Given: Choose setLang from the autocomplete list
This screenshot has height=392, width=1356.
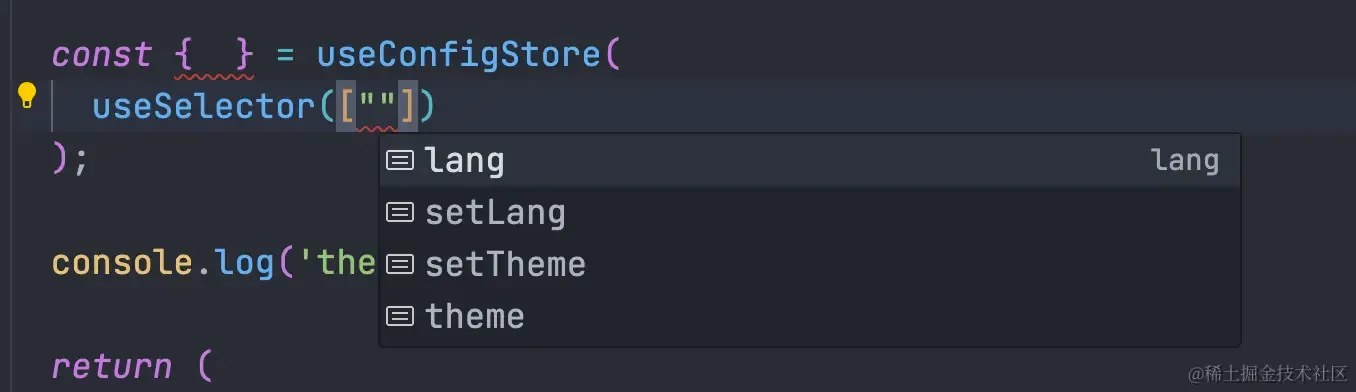Looking at the screenshot, I should click(810, 213).
